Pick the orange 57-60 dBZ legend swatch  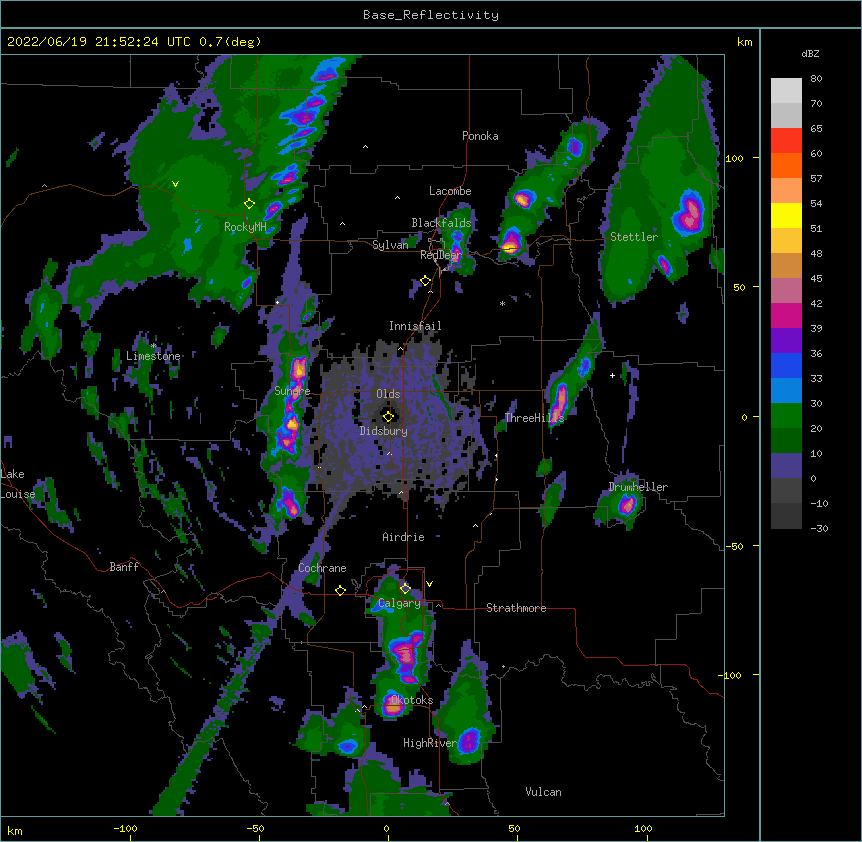point(786,165)
